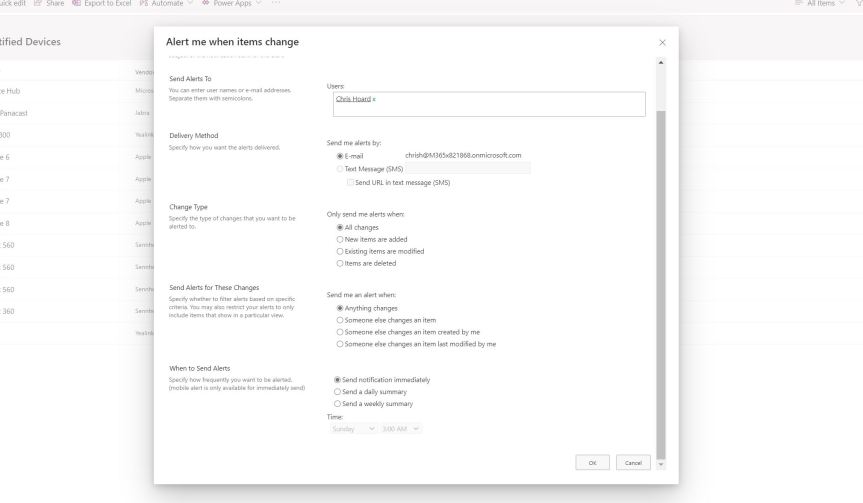Open the Sunday day dropdown
Image resolution: width=863 pixels, height=503 pixels.
[x=354, y=428]
